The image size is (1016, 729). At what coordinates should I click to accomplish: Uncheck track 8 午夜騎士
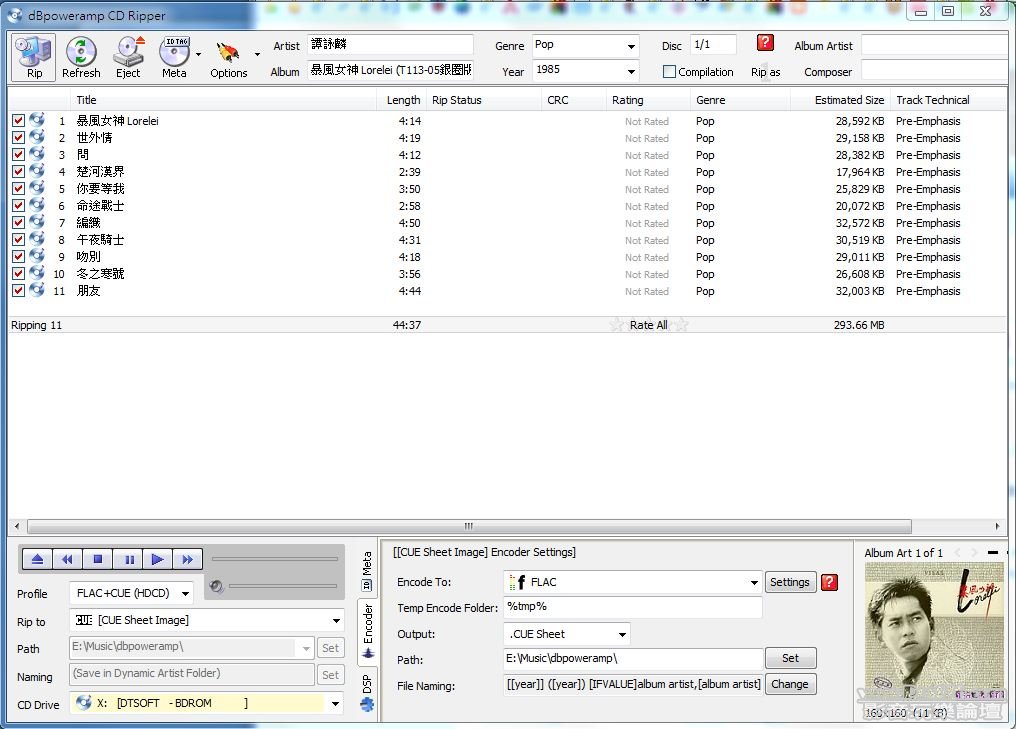[18, 240]
